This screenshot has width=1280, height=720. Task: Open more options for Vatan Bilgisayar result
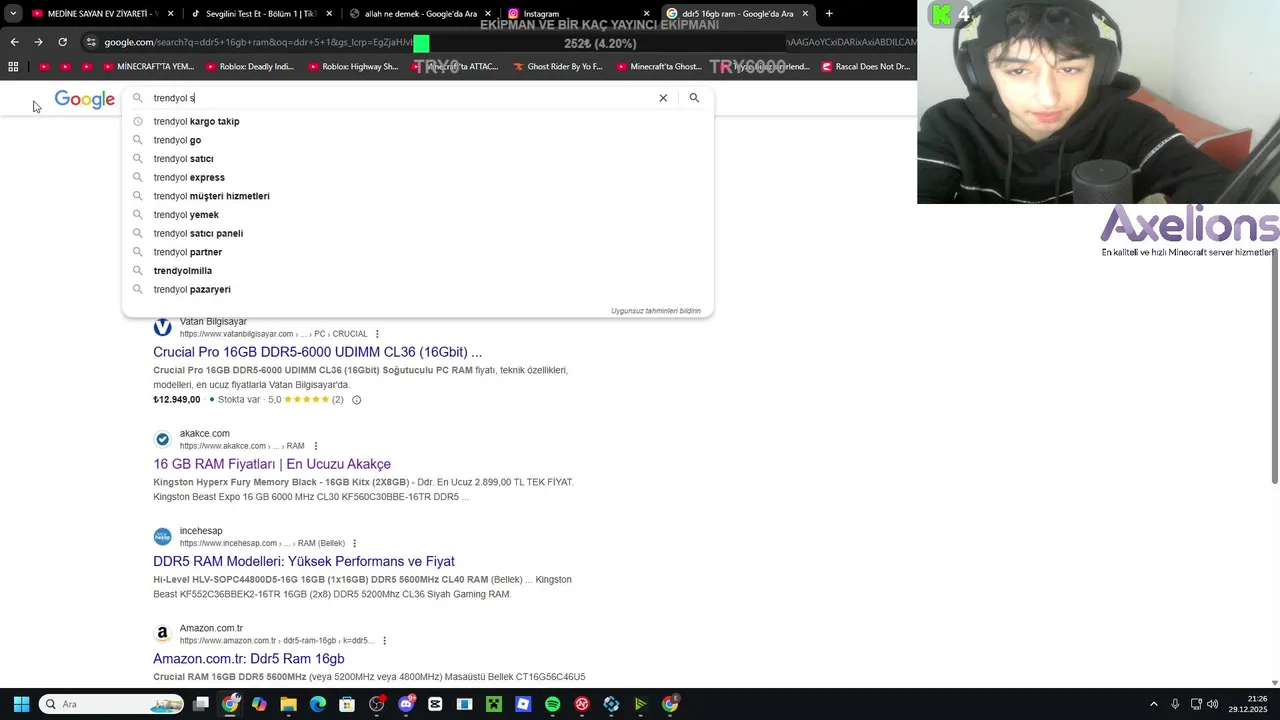(x=377, y=334)
